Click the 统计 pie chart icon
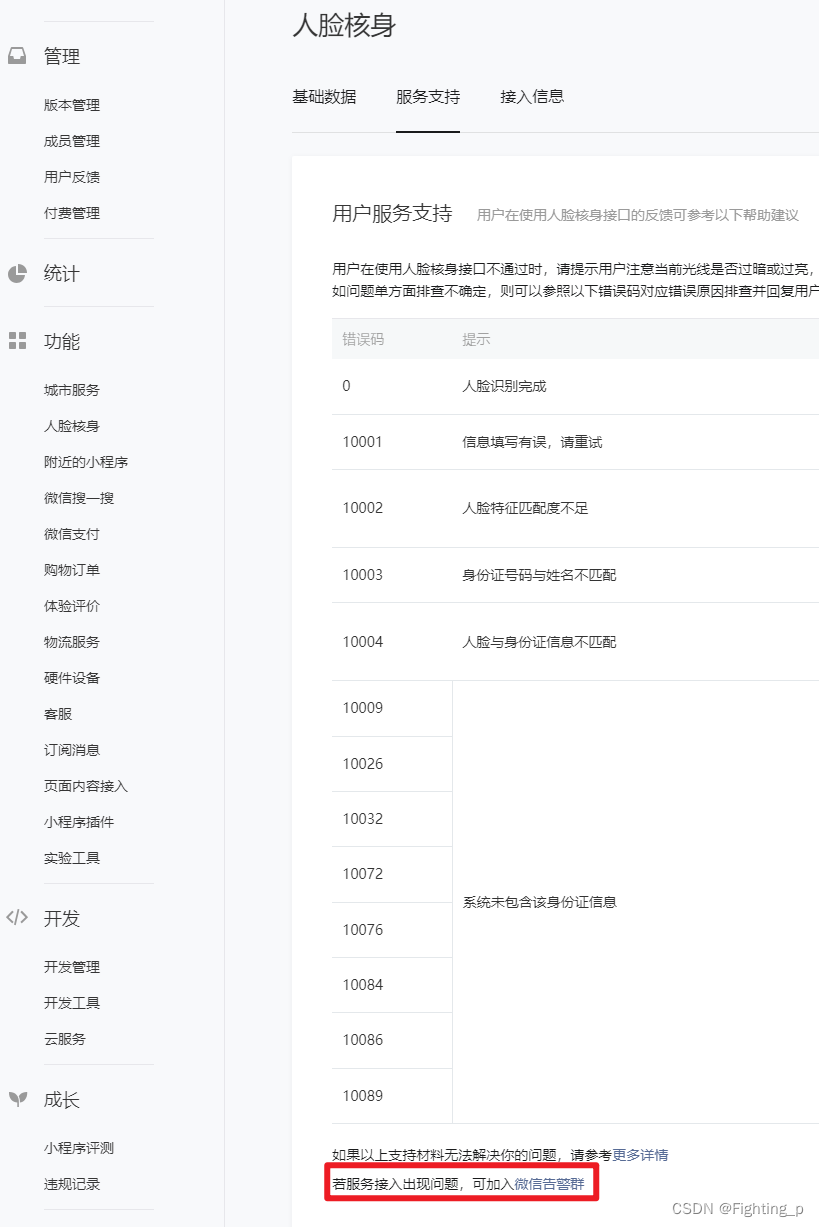The image size is (819, 1227). pos(17,273)
